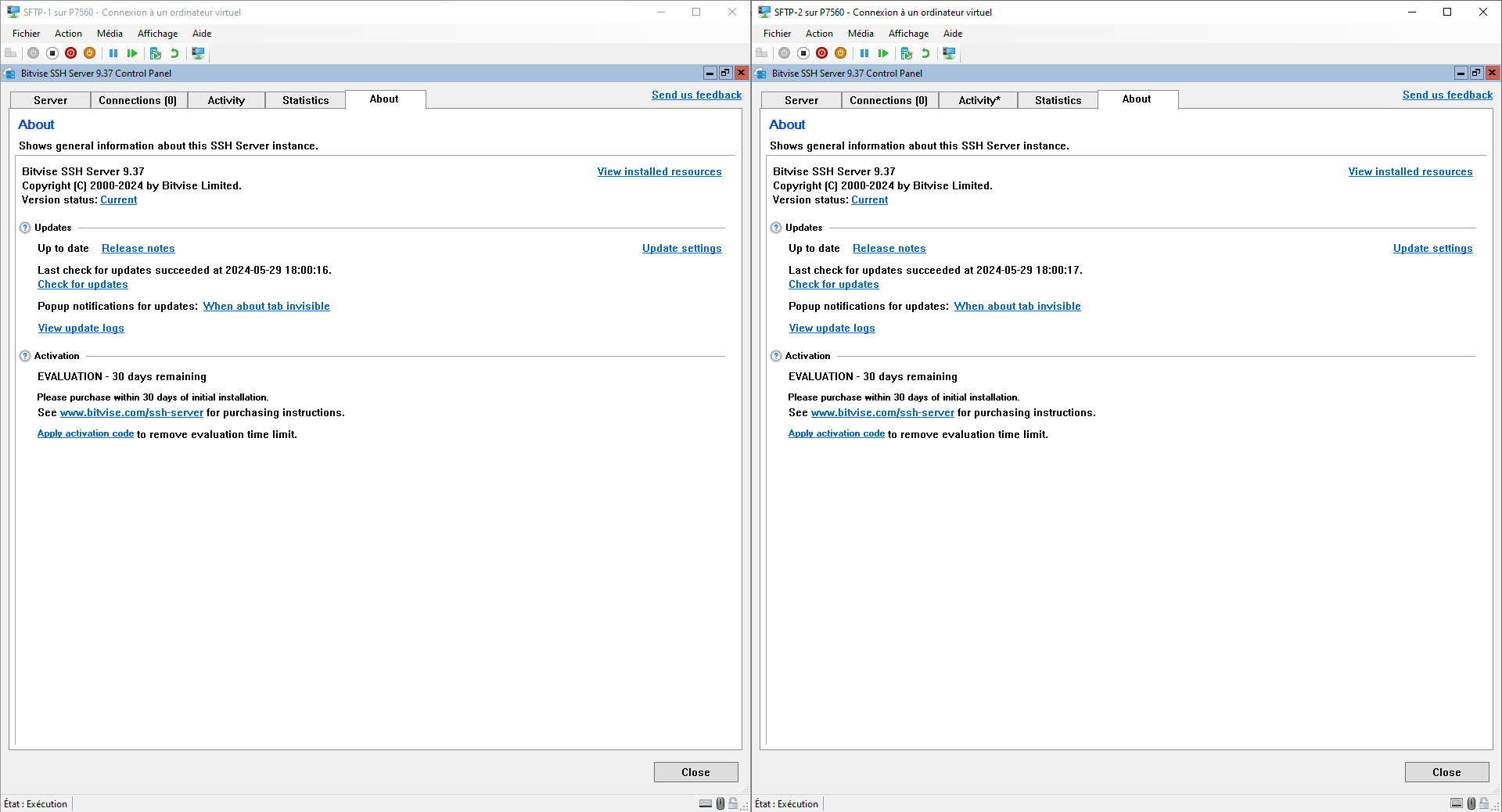Open View update logs in SFTP-2
This screenshot has width=1502, height=812.
[832, 328]
